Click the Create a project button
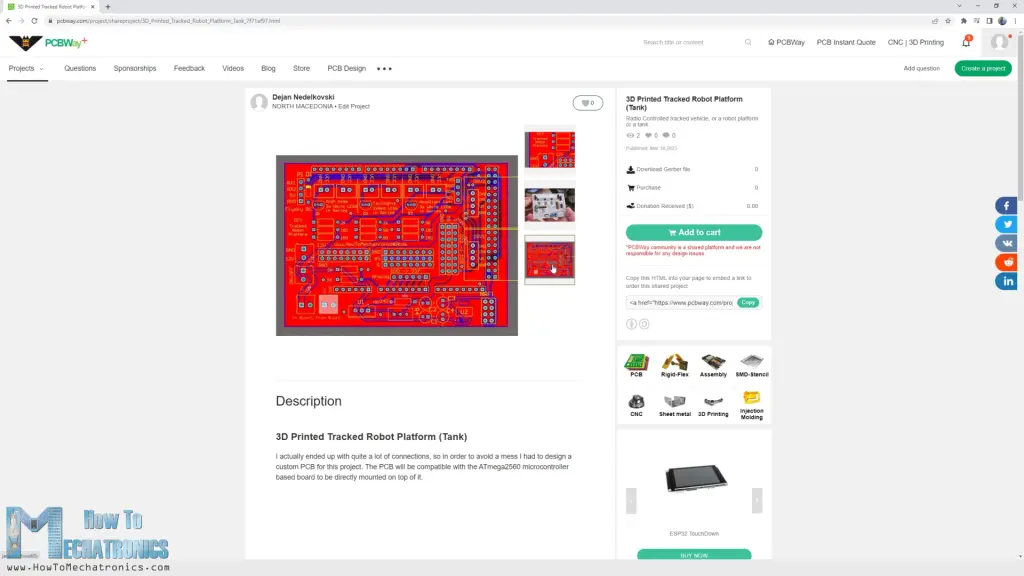This screenshot has height=576, width=1024. coord(983,68)
